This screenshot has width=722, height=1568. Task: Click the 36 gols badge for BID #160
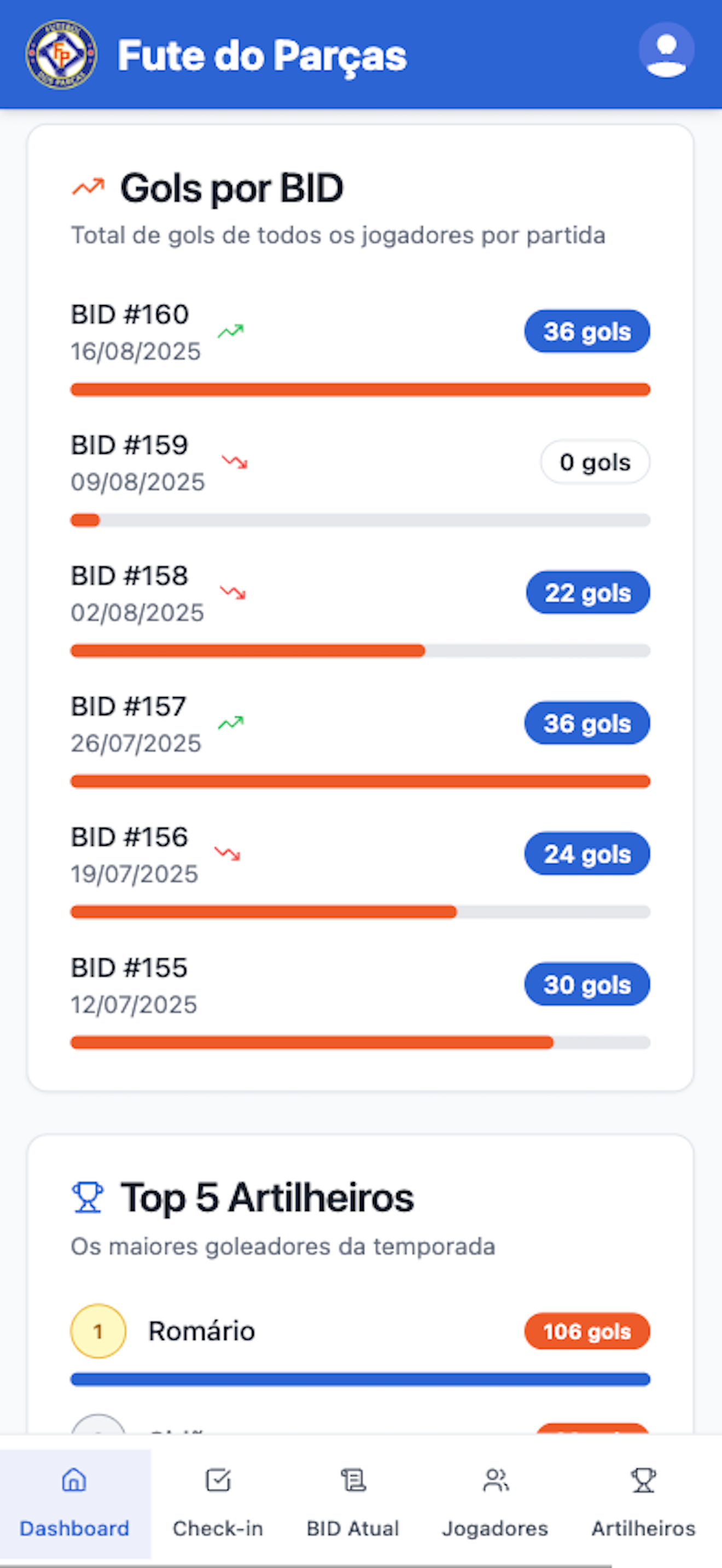pyautogui.click(x=587, y=332)
